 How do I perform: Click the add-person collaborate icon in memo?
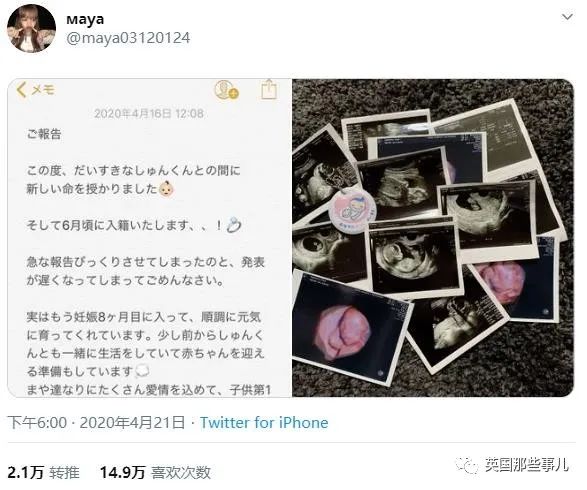226,90
